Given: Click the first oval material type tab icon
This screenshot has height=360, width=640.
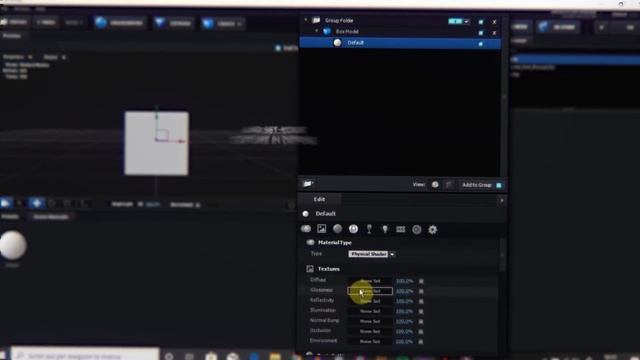Looking at the screenshot, I should tap(306, 229).
